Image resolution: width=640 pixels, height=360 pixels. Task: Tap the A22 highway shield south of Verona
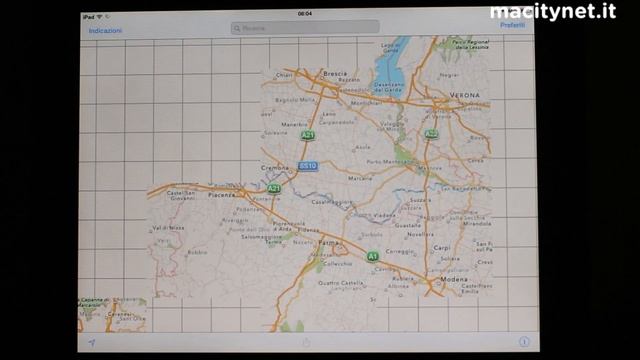pos(431,134)
